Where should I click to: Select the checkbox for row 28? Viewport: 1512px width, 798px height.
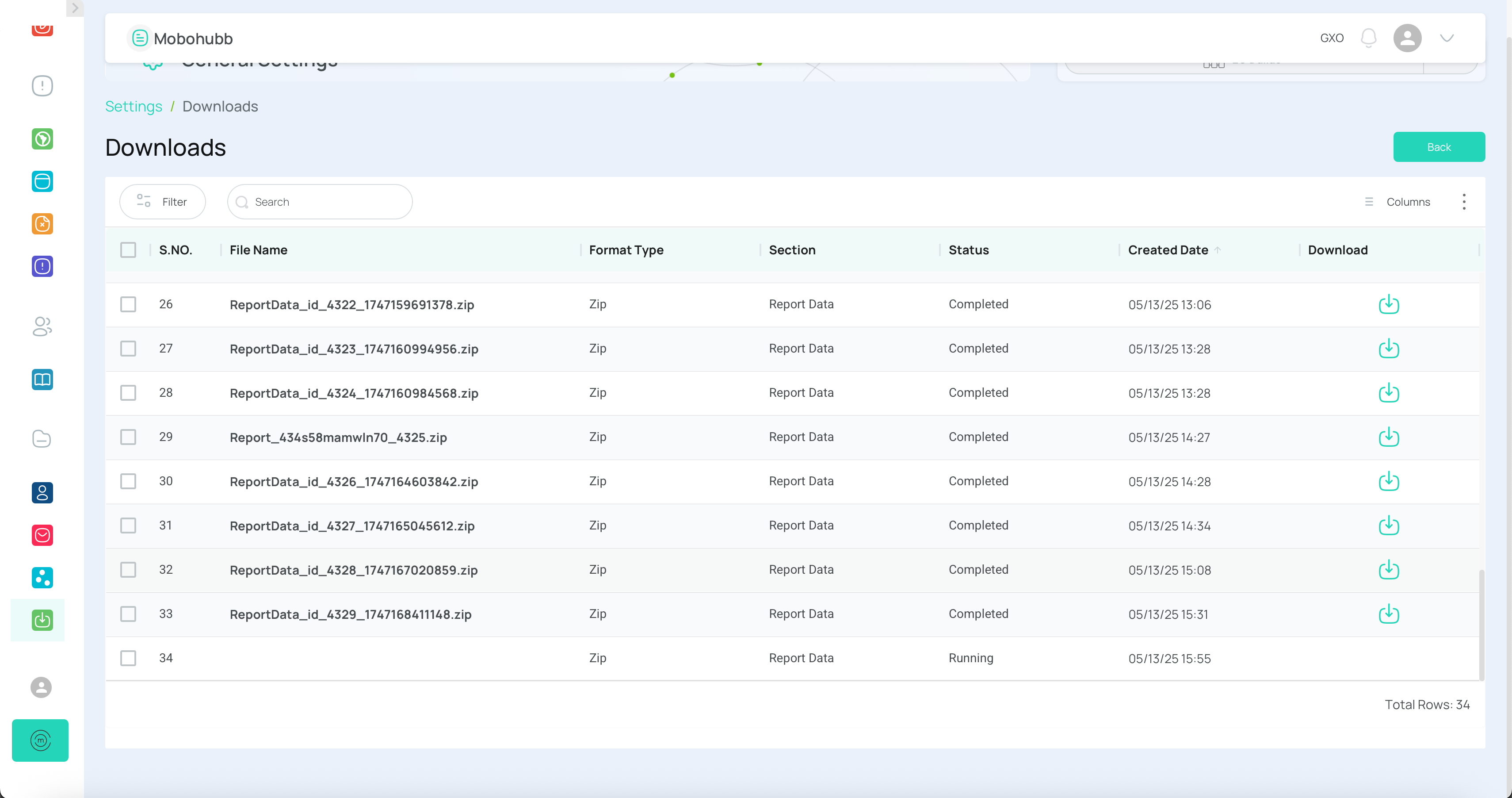coord(128,392)
